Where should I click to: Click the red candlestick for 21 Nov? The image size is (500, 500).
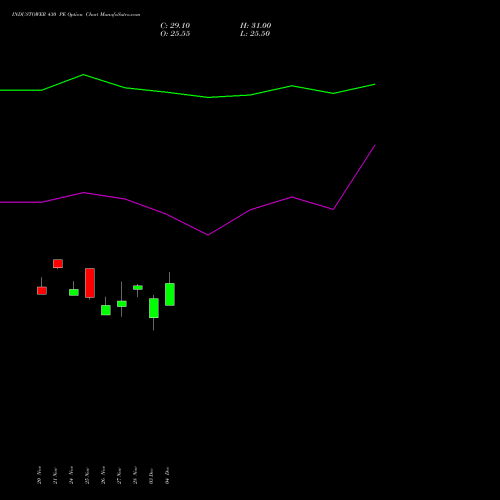pyautogui.click(x=58, y=264)
